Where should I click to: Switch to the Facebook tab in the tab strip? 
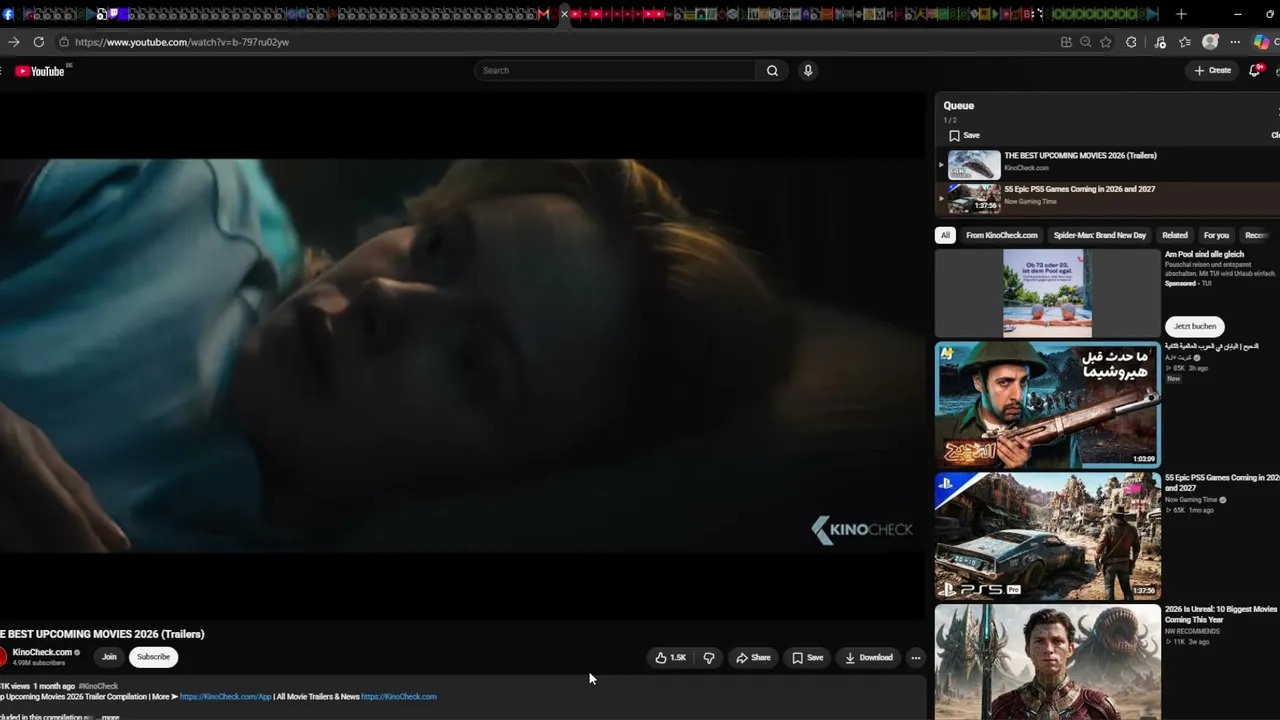pos(8,14)
